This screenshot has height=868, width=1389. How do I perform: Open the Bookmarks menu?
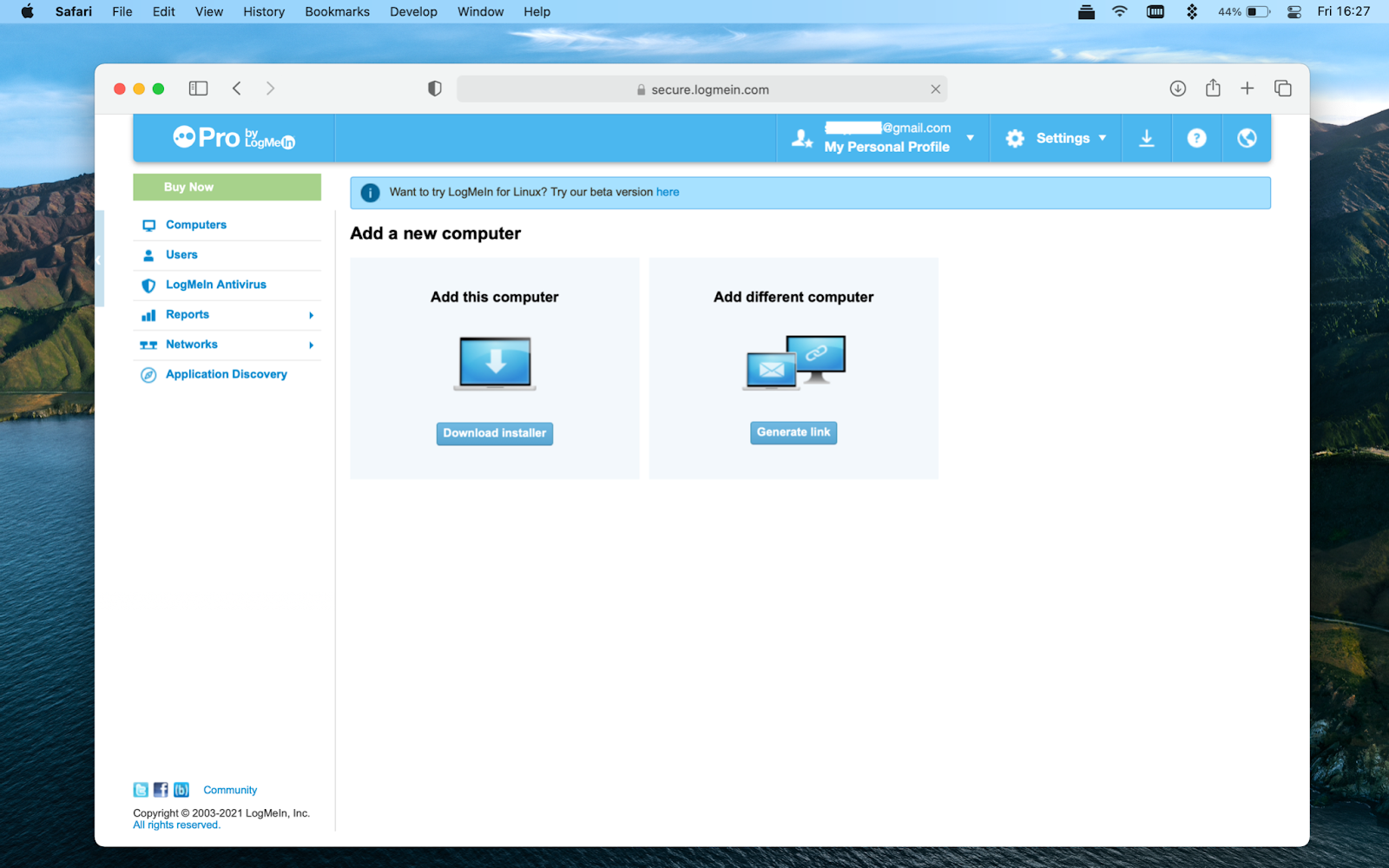pyautogui.click(x=337, y=11)
